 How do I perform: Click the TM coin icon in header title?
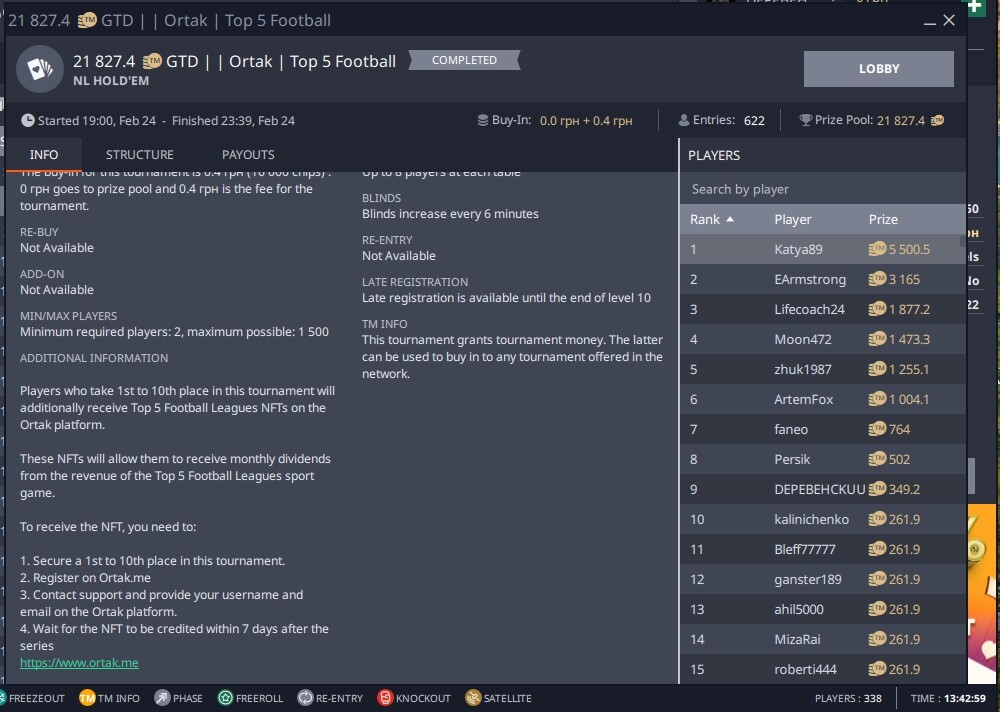click(152, 61)
